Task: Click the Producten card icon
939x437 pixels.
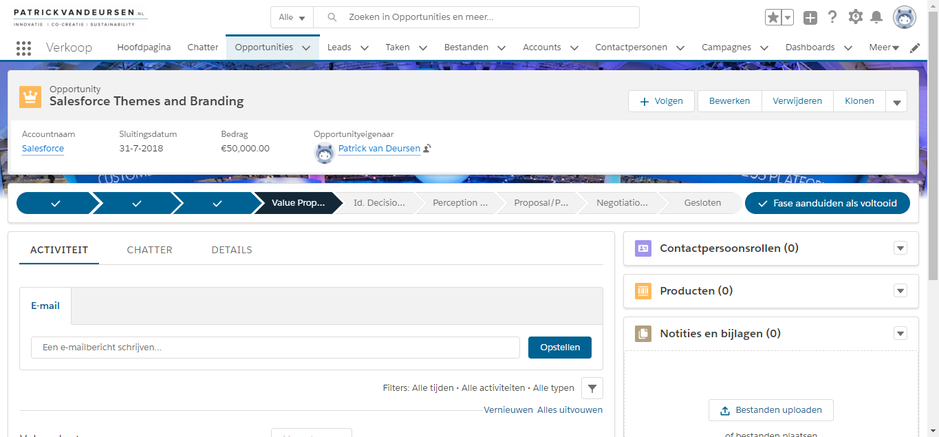Action: pyautogui.click(x=643, y=291)
